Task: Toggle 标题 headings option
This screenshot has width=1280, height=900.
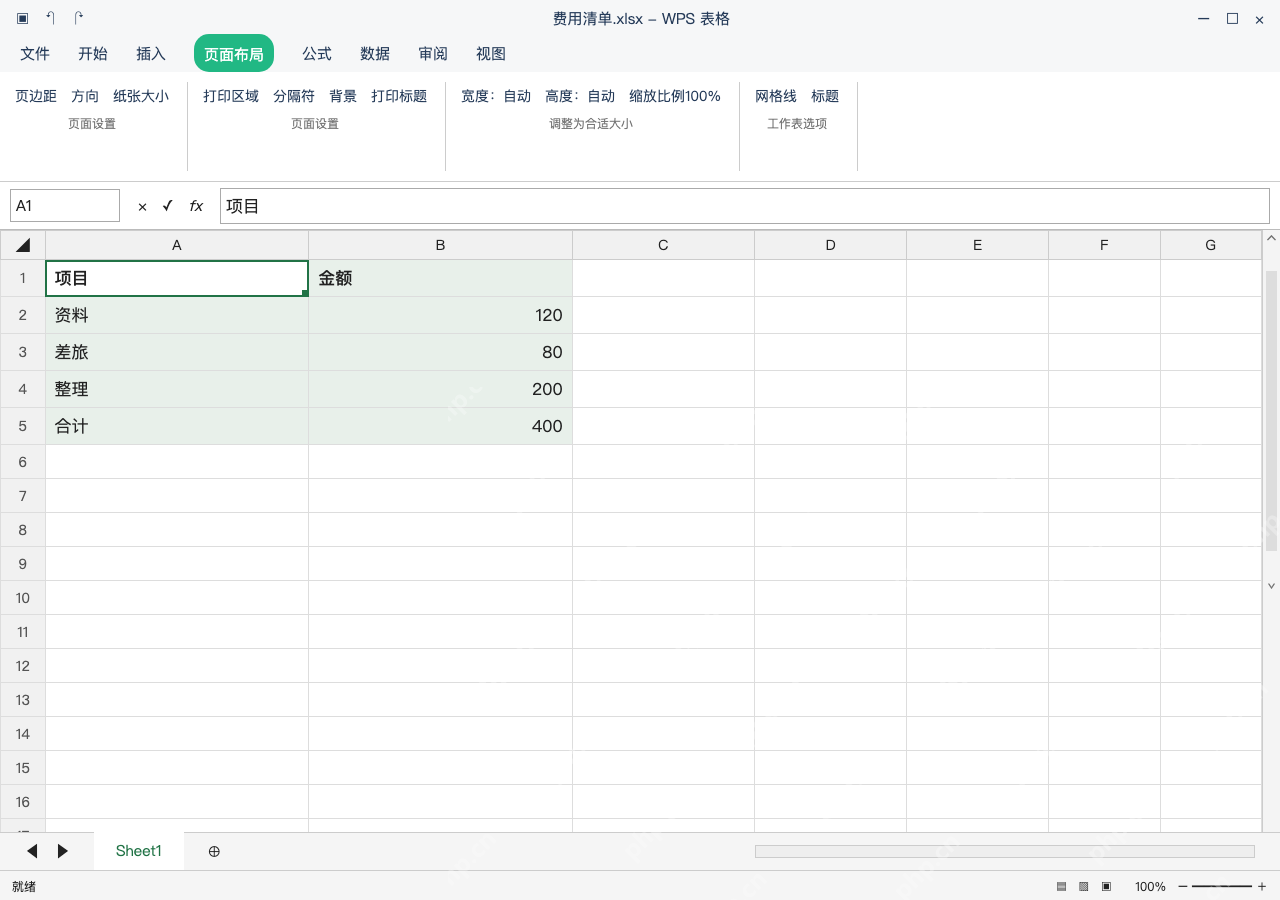Action: tap(825, 96)
